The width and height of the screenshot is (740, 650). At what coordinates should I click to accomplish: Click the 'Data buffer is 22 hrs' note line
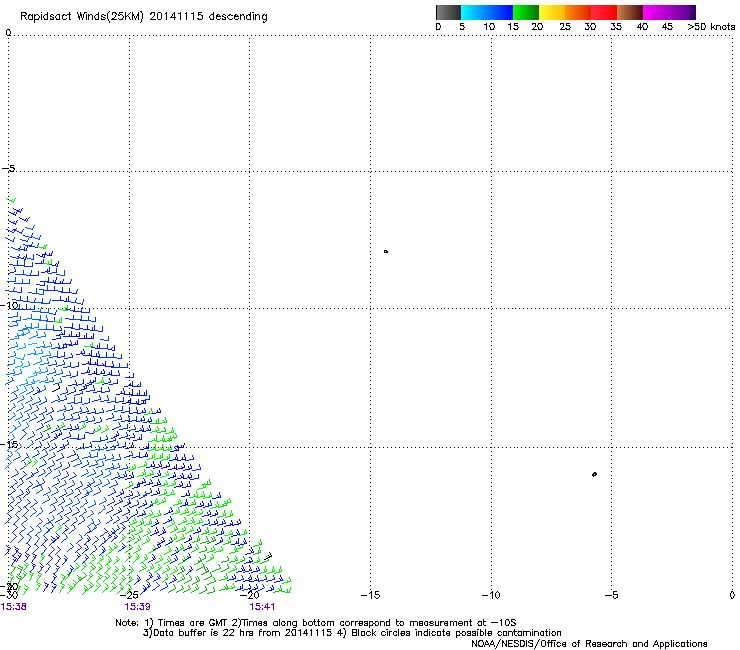[x=352, y=633]
